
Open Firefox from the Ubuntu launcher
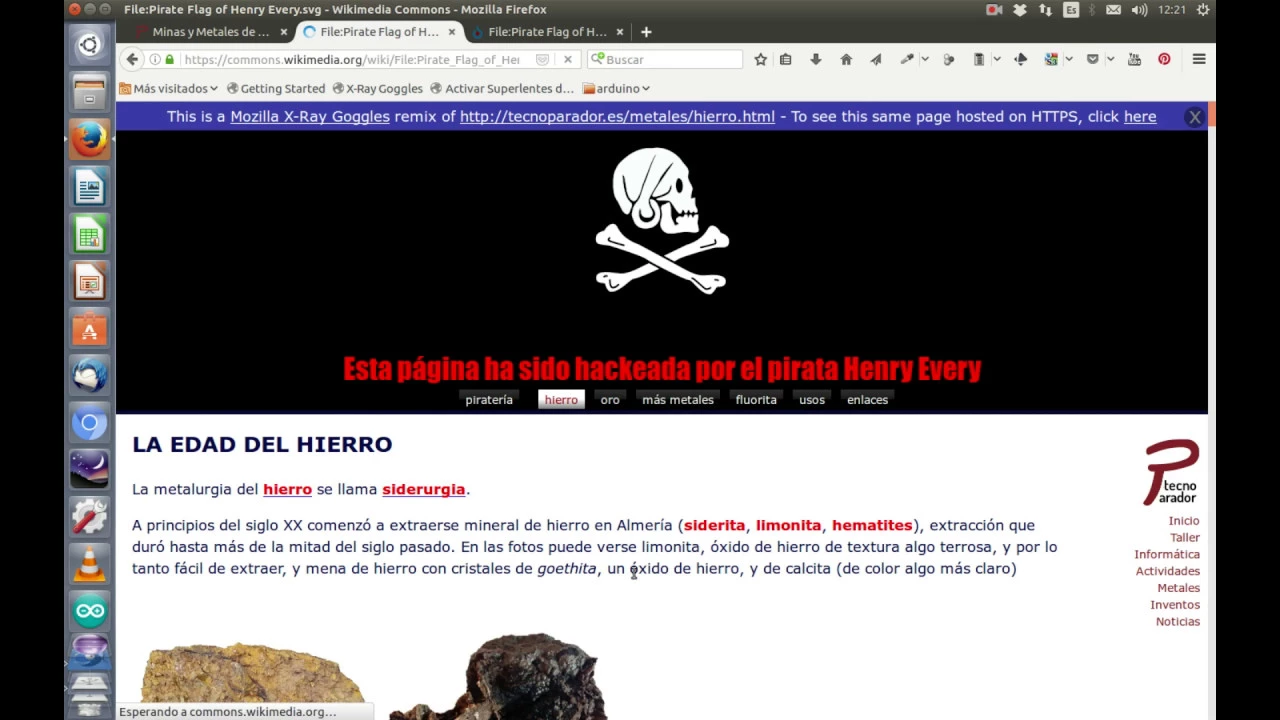coord(89,139)
